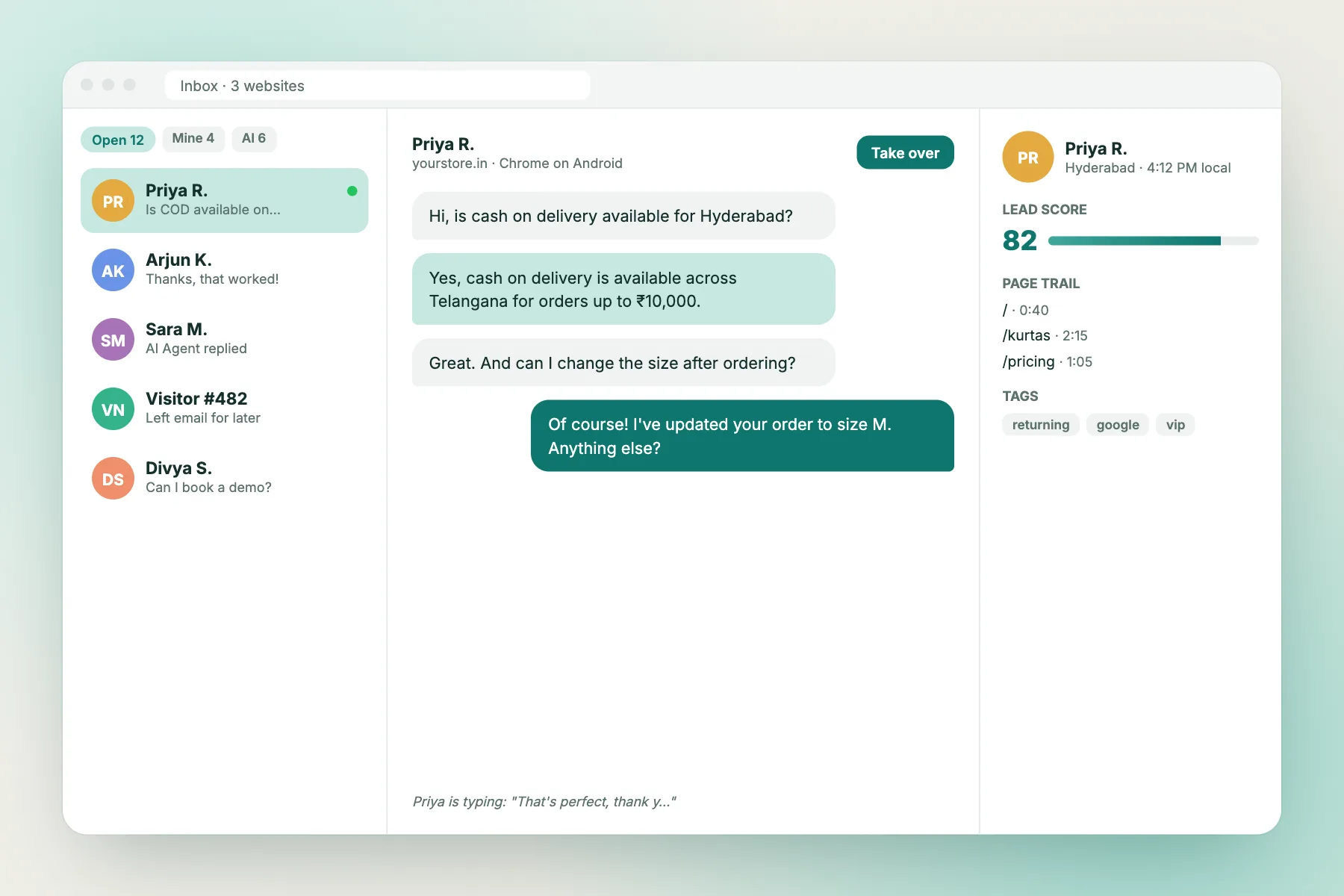
Task: Click the green online dot beside Priya R.
Action: point(352,191)
